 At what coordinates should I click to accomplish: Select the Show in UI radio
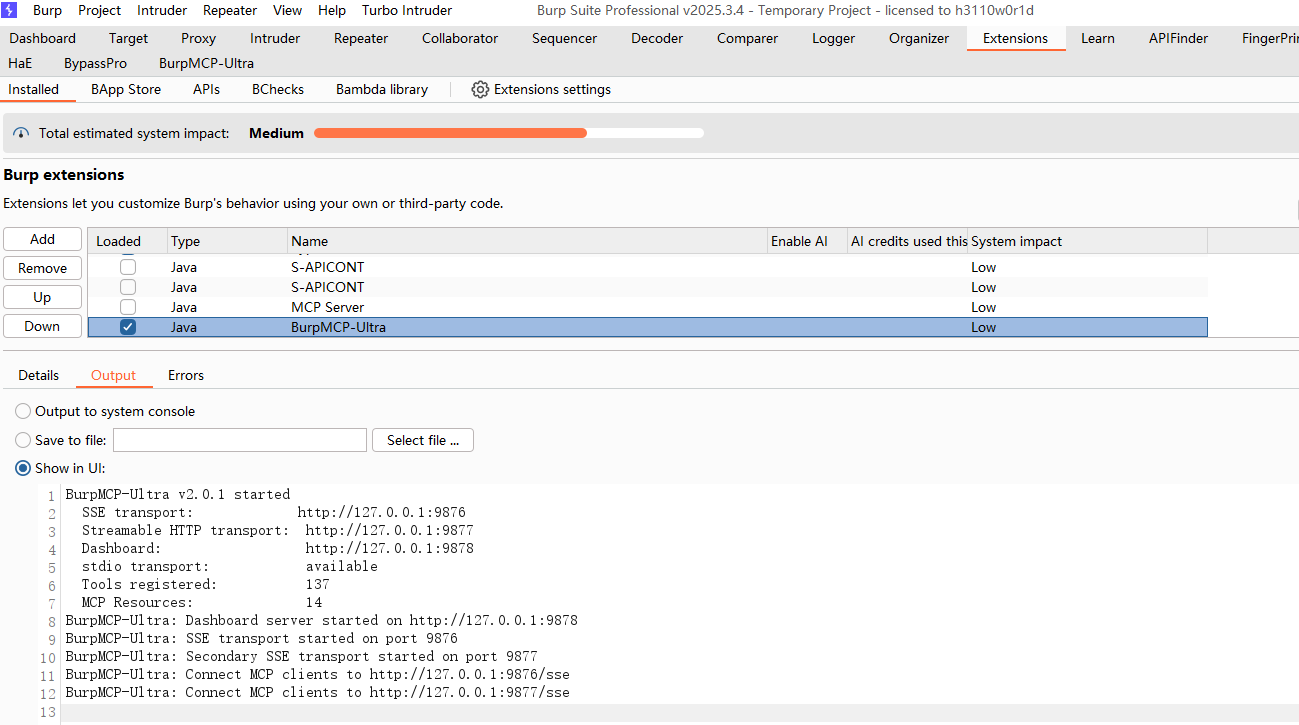click(x=23, y=468)
